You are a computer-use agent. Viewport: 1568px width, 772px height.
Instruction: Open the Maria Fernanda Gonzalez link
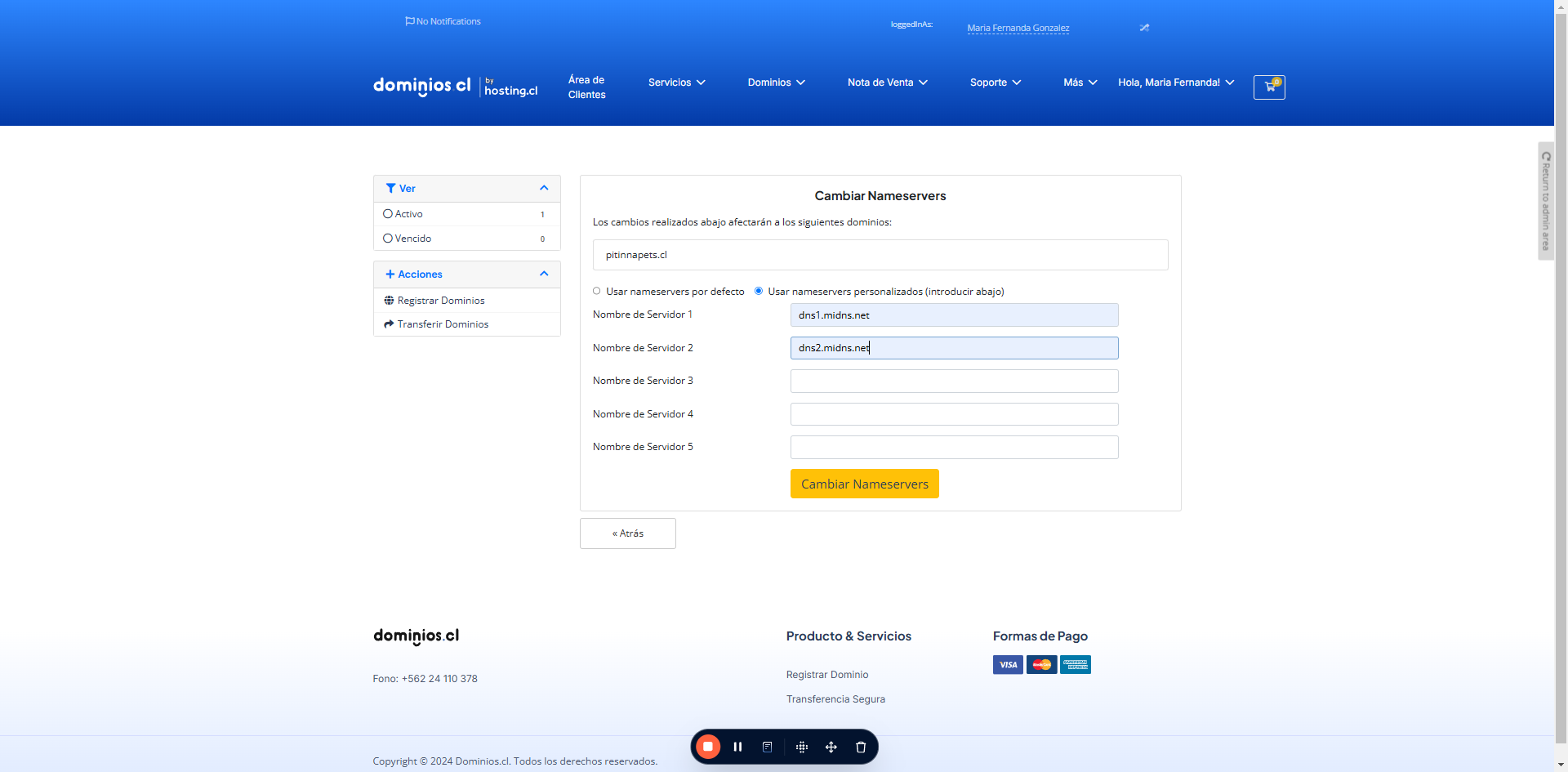tap(1018, 28)
